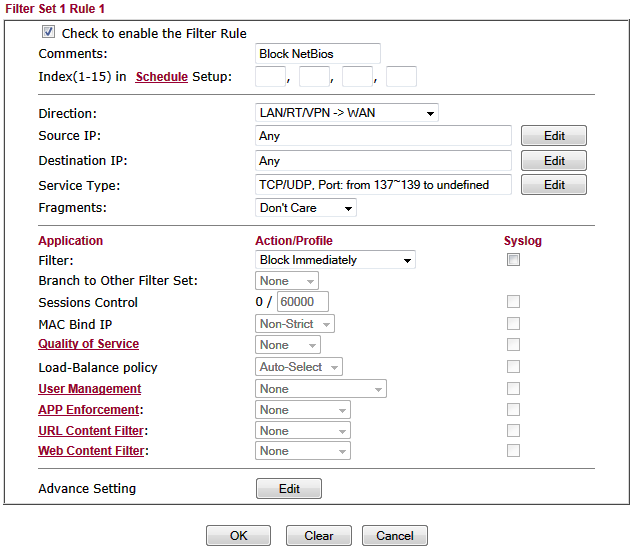Screen dimensions: 633x548
Task: Tick the Sessions Control syslog checkbox
Action: [x=513, y=302]
